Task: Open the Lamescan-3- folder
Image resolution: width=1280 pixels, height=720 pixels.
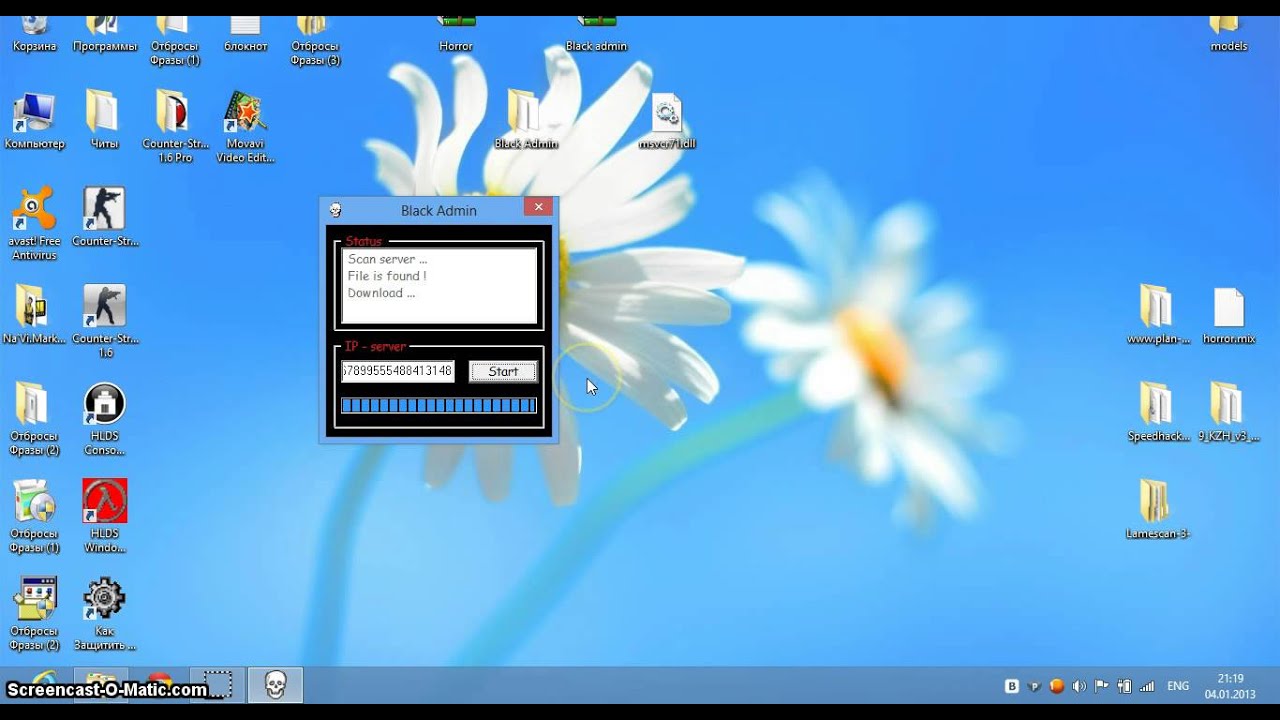Action: [1158, 509]
